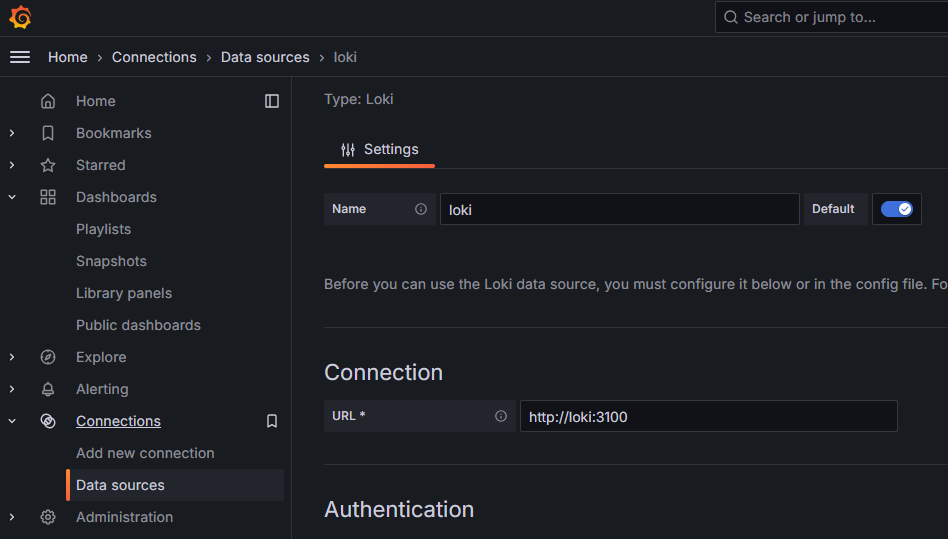Click the Search or jump to box
This screenshot has height=539, width=948.
(831, 17)
